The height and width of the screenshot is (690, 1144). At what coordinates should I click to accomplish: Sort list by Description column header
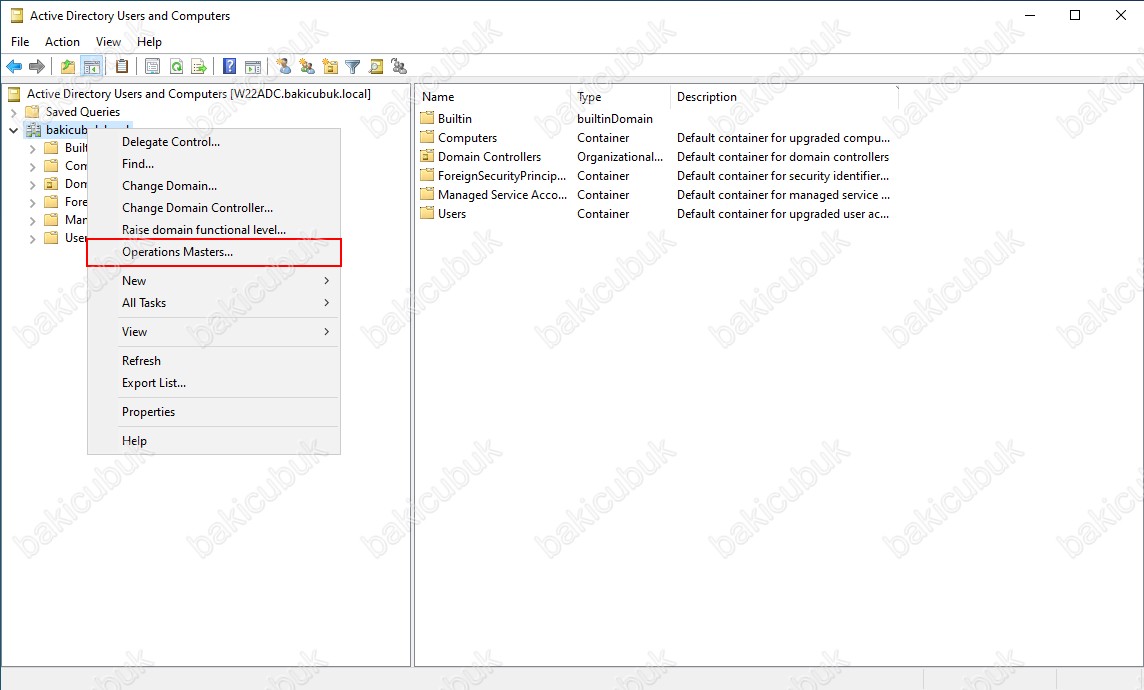784,96
